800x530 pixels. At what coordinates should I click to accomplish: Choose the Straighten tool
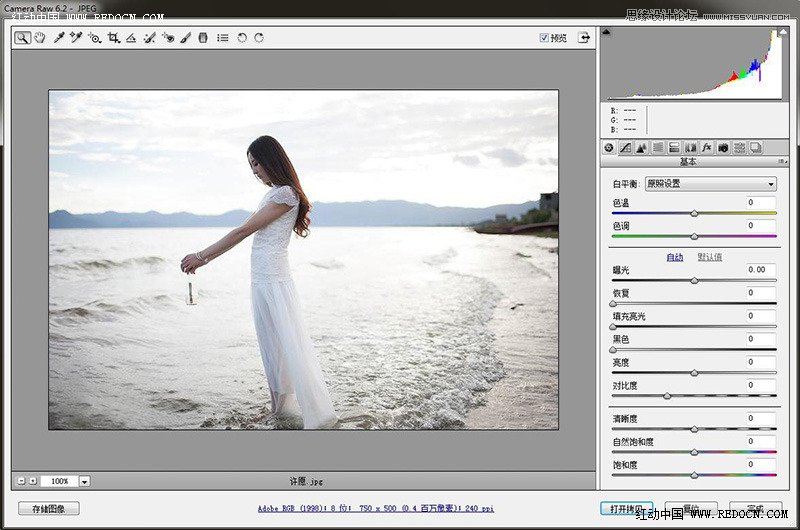click(x=131, y=38)
